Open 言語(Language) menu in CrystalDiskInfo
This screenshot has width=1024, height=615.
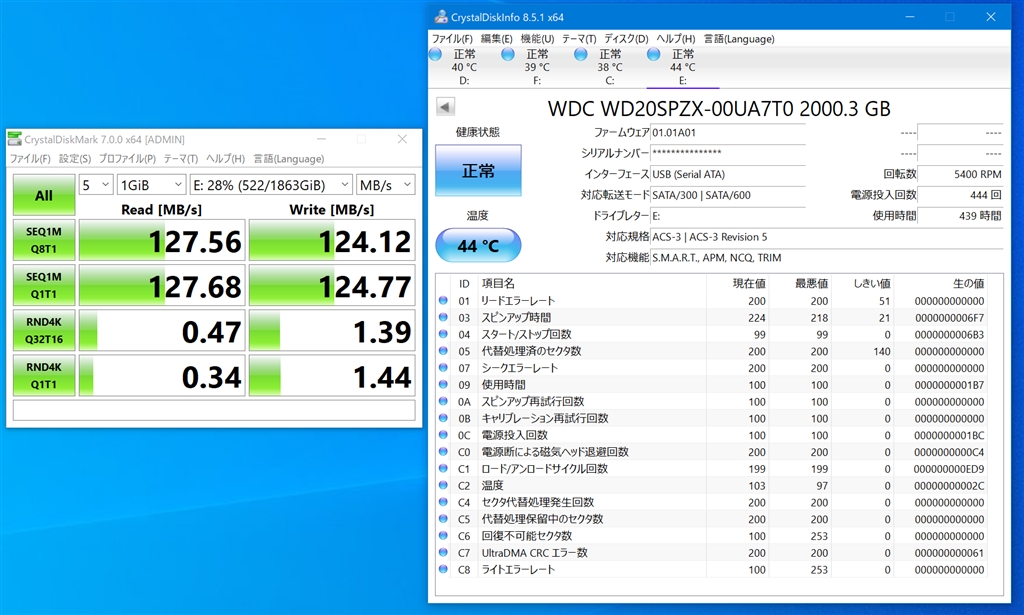tap(739, 39)
